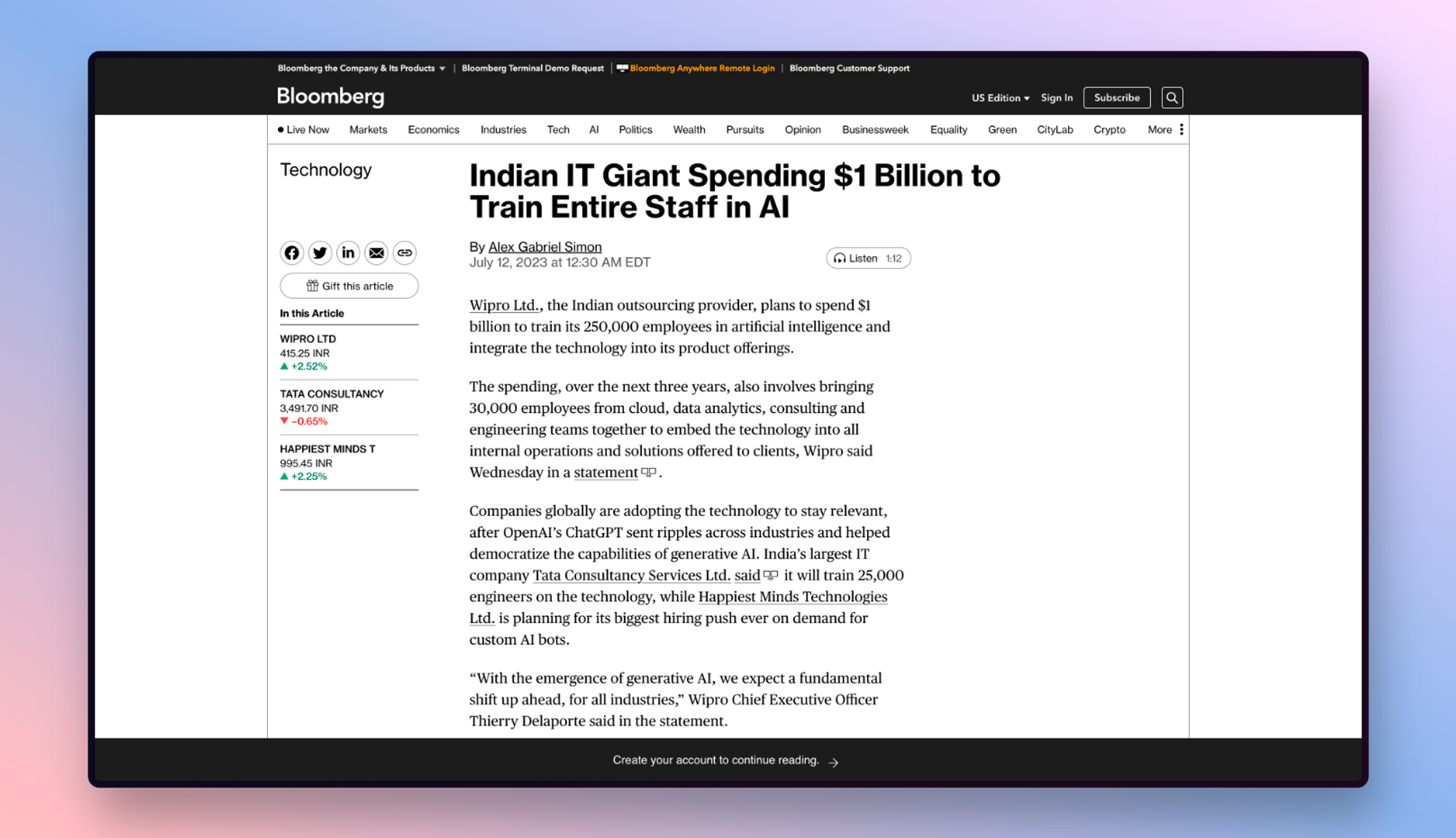
Task: Click the Subscribe button
Action: 1117,98
